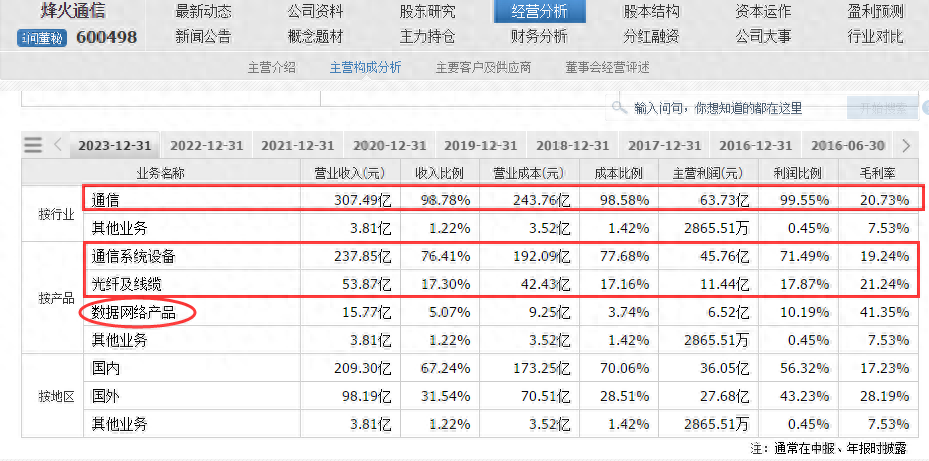
Task: Click the 41.35% gross margin value
Action: point(885,312)
